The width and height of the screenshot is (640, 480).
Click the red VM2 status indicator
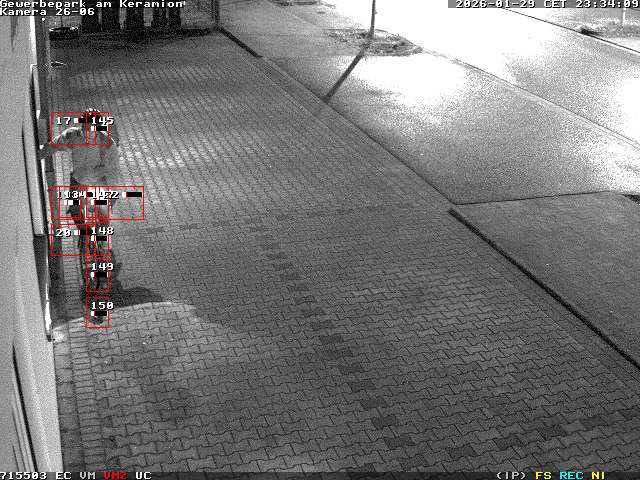pos(115,475)
